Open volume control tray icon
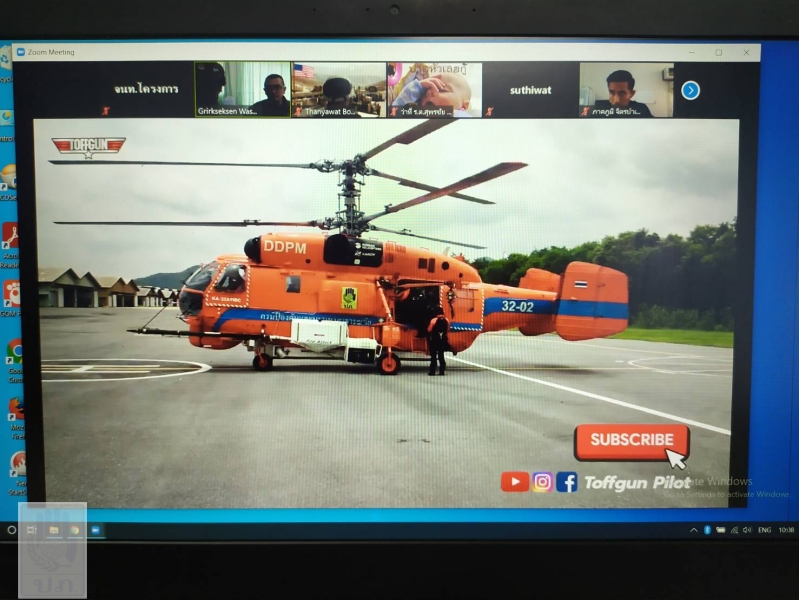This screenshot has width=799, height=600. pos(747,530)
